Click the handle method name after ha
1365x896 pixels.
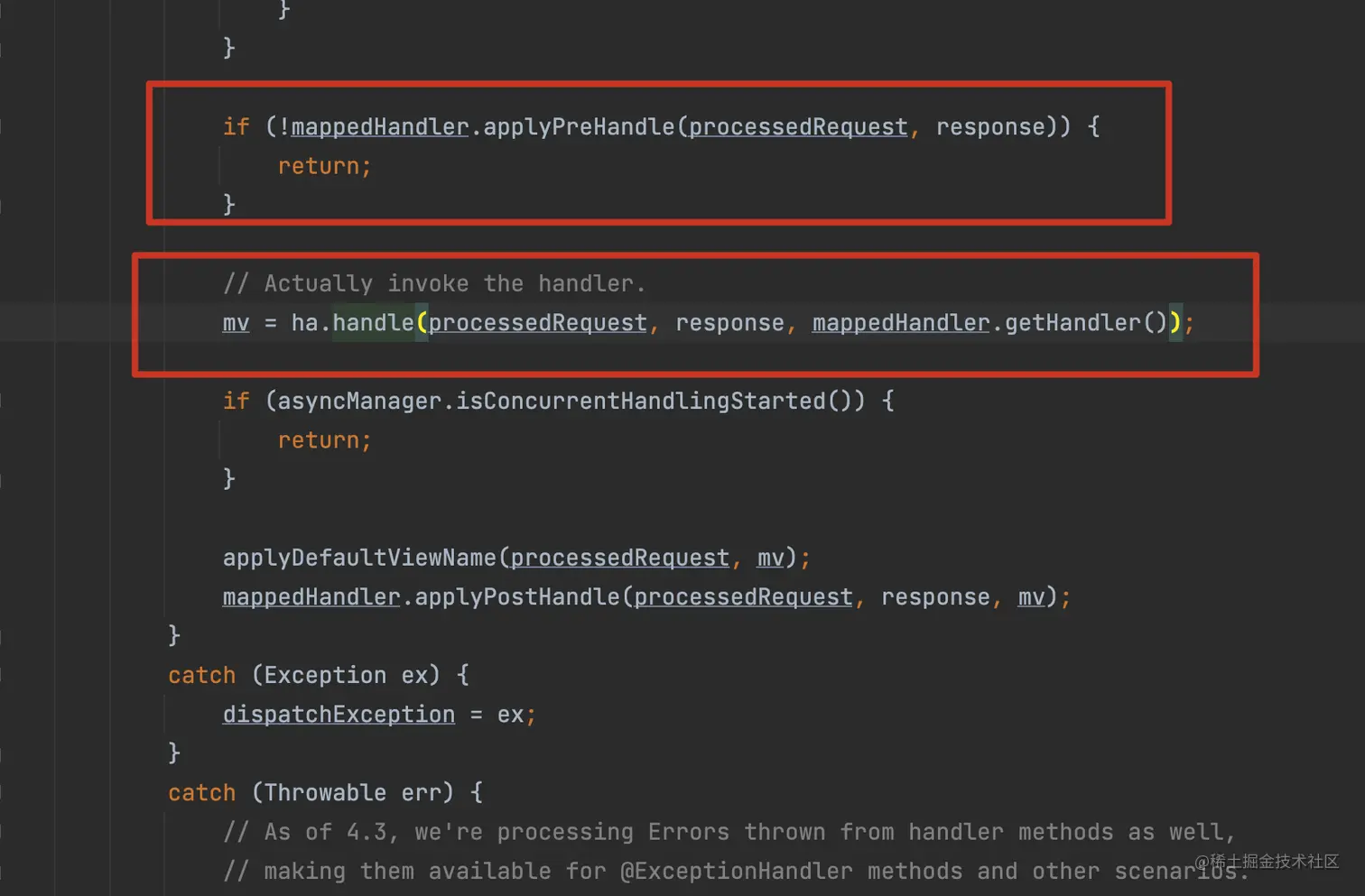point(373,323)
